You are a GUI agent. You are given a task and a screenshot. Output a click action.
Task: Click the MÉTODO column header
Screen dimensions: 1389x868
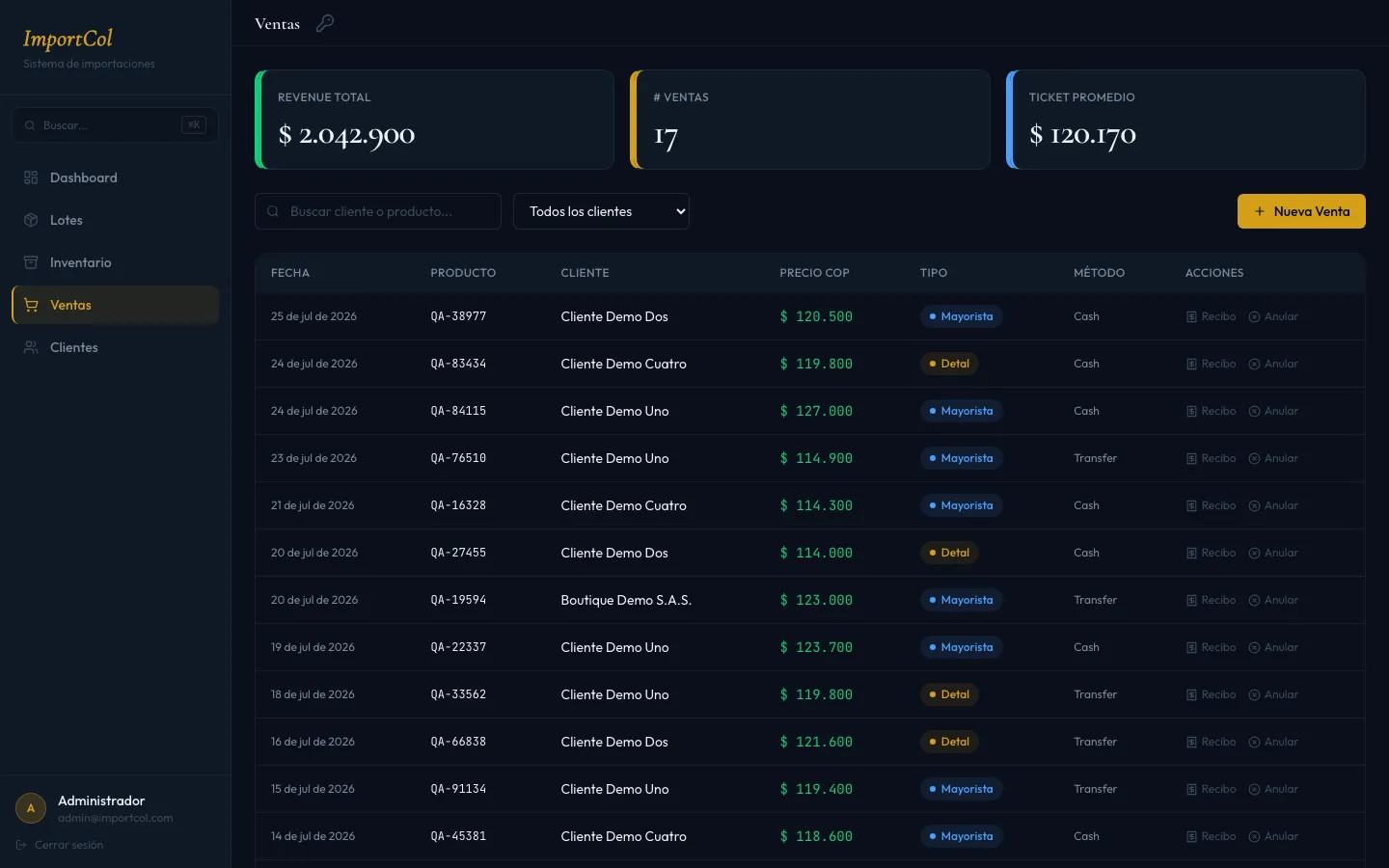[1099, 273]
